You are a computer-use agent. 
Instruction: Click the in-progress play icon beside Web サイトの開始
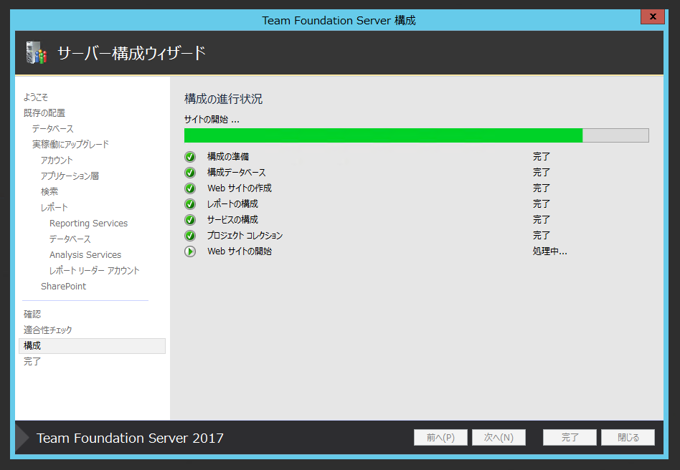click(x=190, y=251)
